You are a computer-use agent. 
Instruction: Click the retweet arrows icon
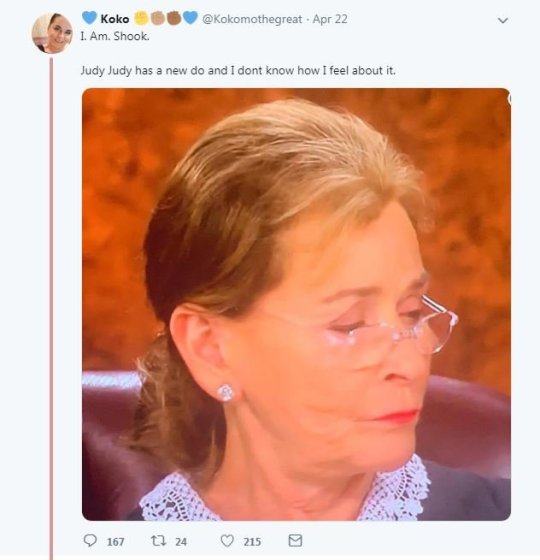tap(158, 541)
